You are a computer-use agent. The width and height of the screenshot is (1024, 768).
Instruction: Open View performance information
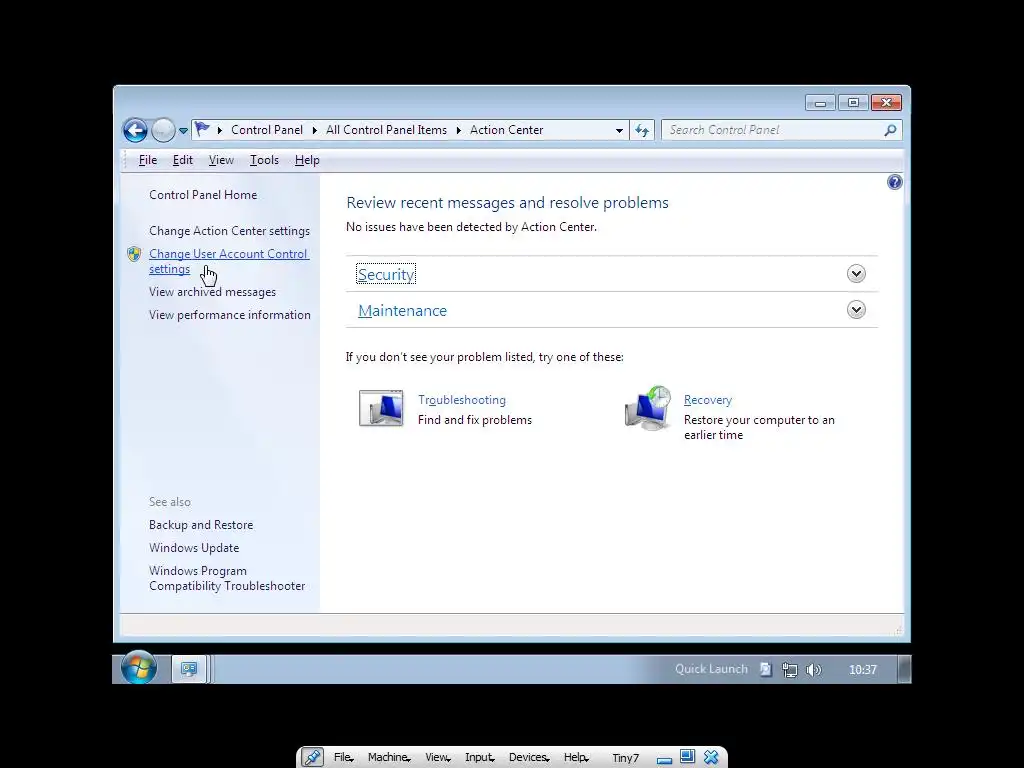click(230, 315)
